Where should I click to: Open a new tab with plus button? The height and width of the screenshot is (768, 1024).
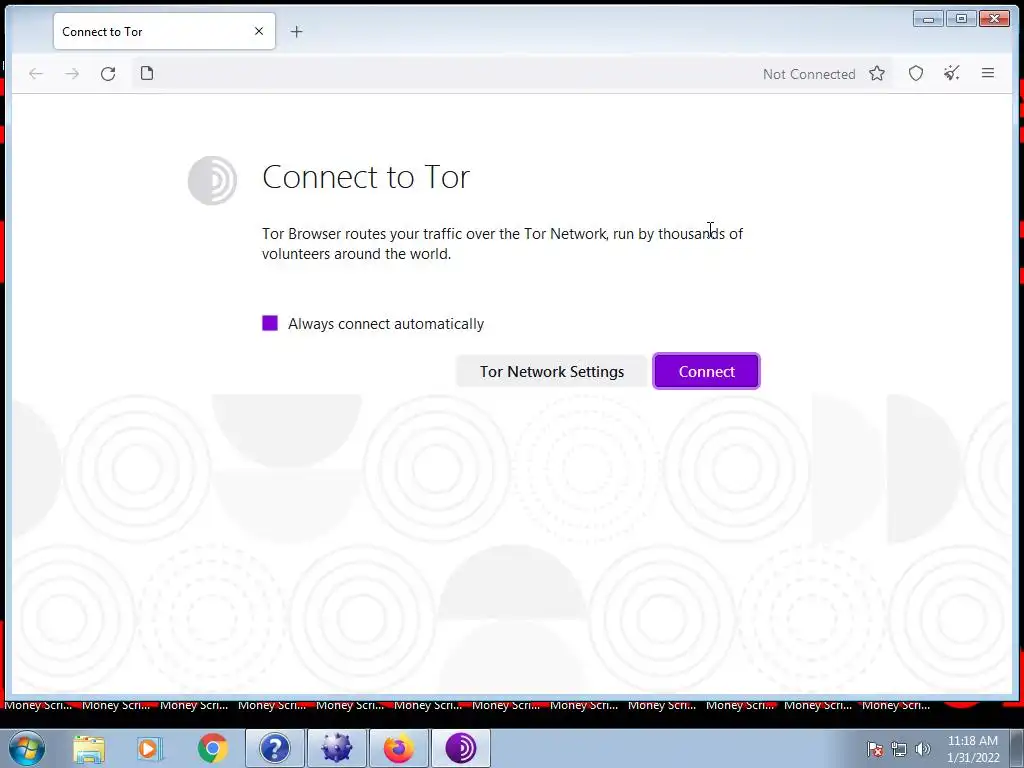(296, 31)
